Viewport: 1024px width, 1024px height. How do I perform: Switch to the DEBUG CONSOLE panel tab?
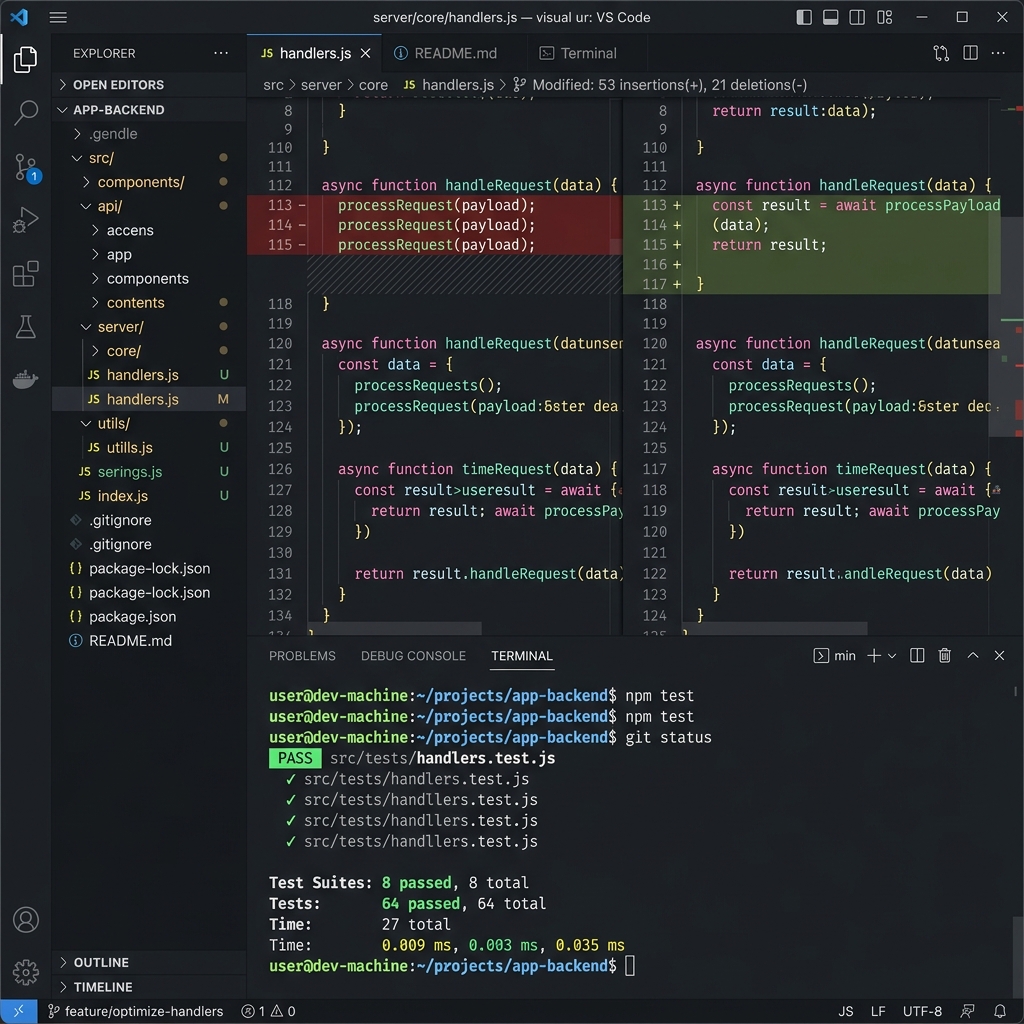click(x=413, y=656)
